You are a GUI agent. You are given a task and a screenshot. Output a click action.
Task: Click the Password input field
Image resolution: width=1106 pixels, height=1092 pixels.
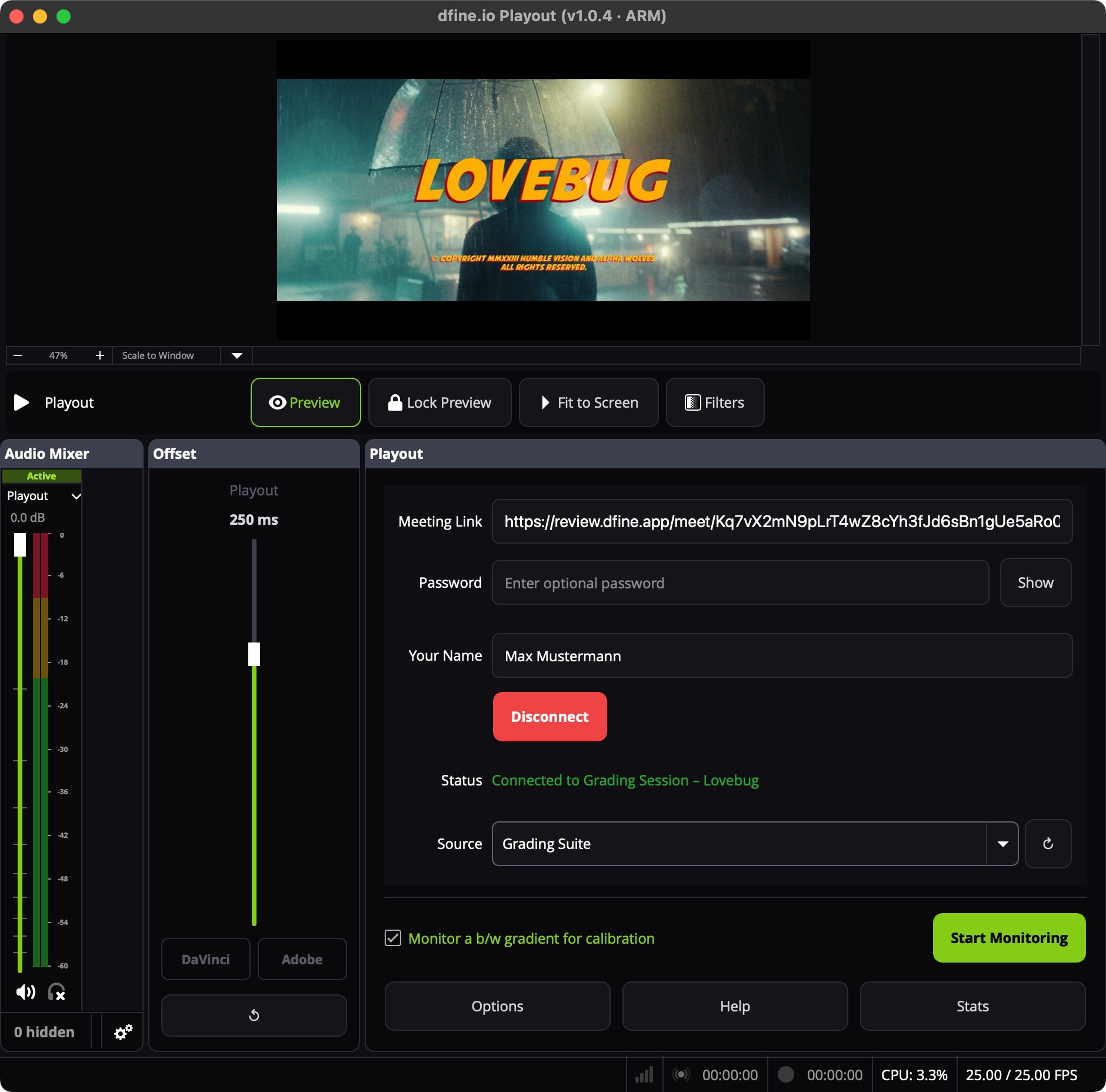click(x=740, y=582)
